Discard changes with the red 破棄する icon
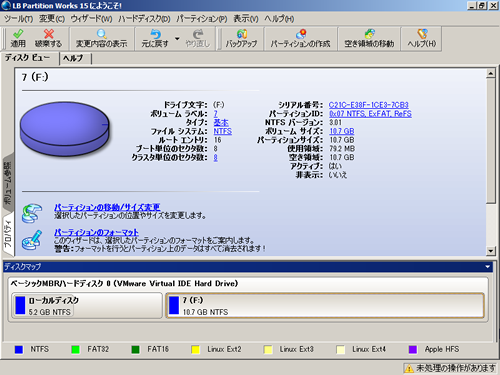 pyautogui.click(x=49, y=39)
